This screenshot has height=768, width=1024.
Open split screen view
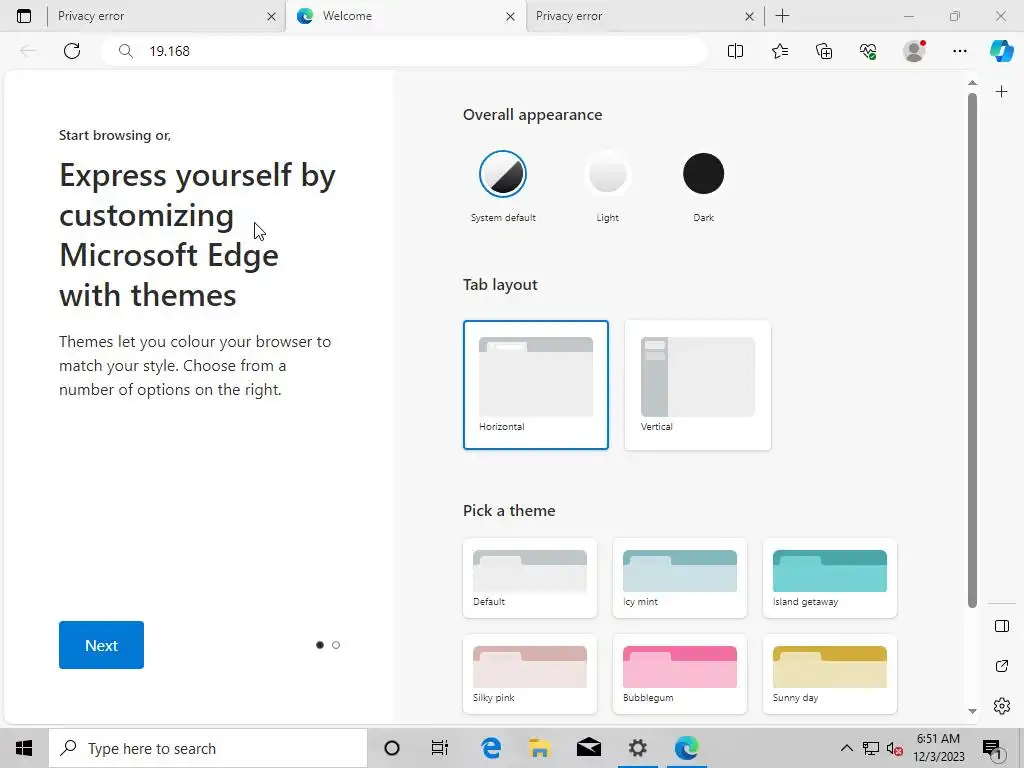coord(735,51)
